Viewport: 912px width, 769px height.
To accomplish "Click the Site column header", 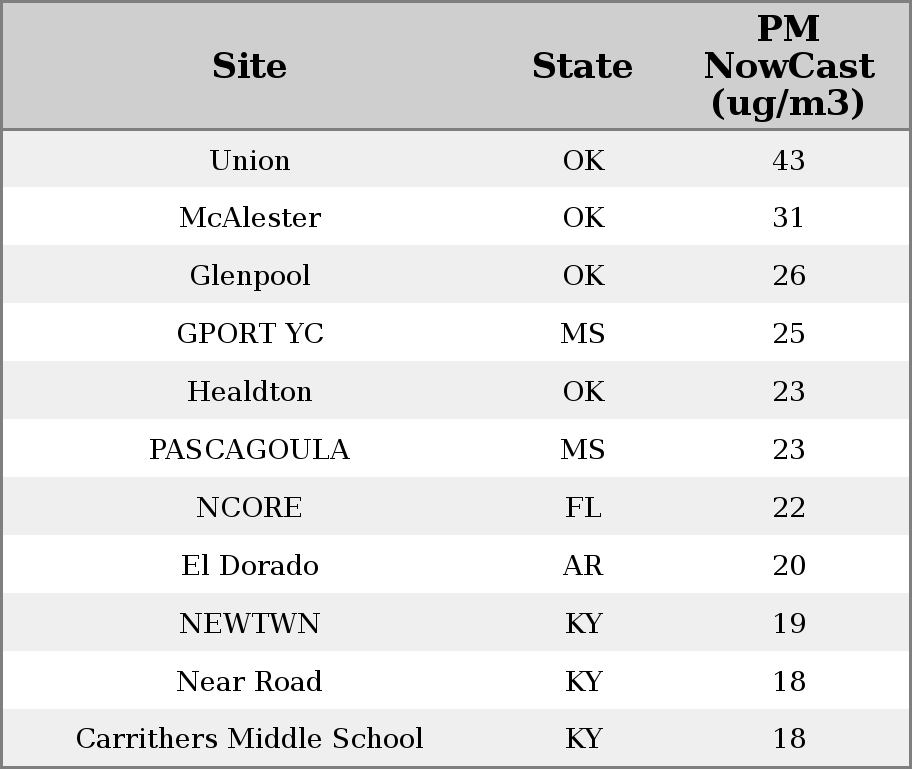I will (x=250, y=66).
